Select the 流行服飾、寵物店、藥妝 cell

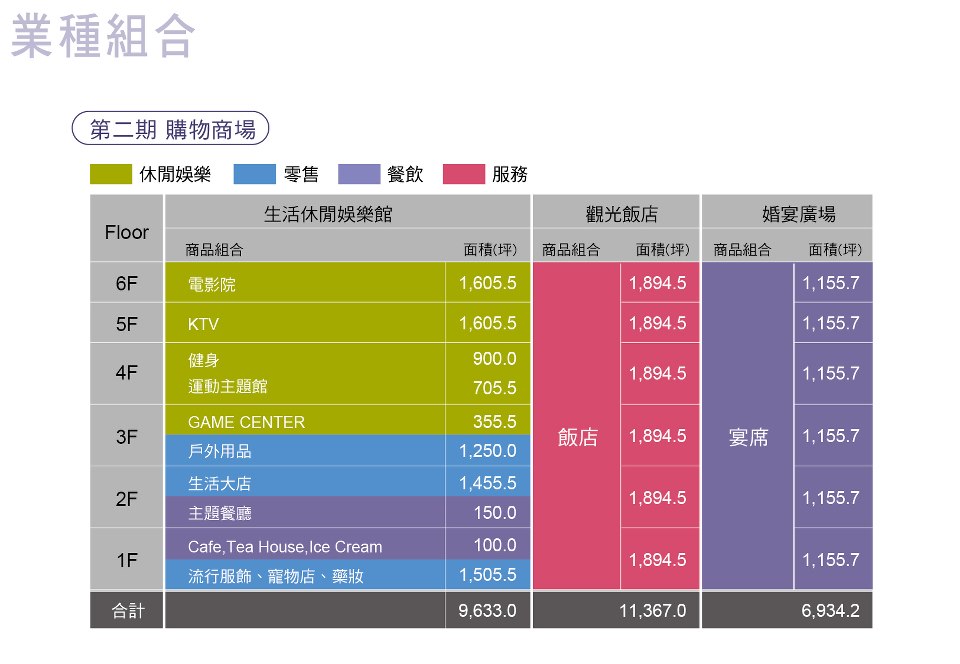click(305, 575)
